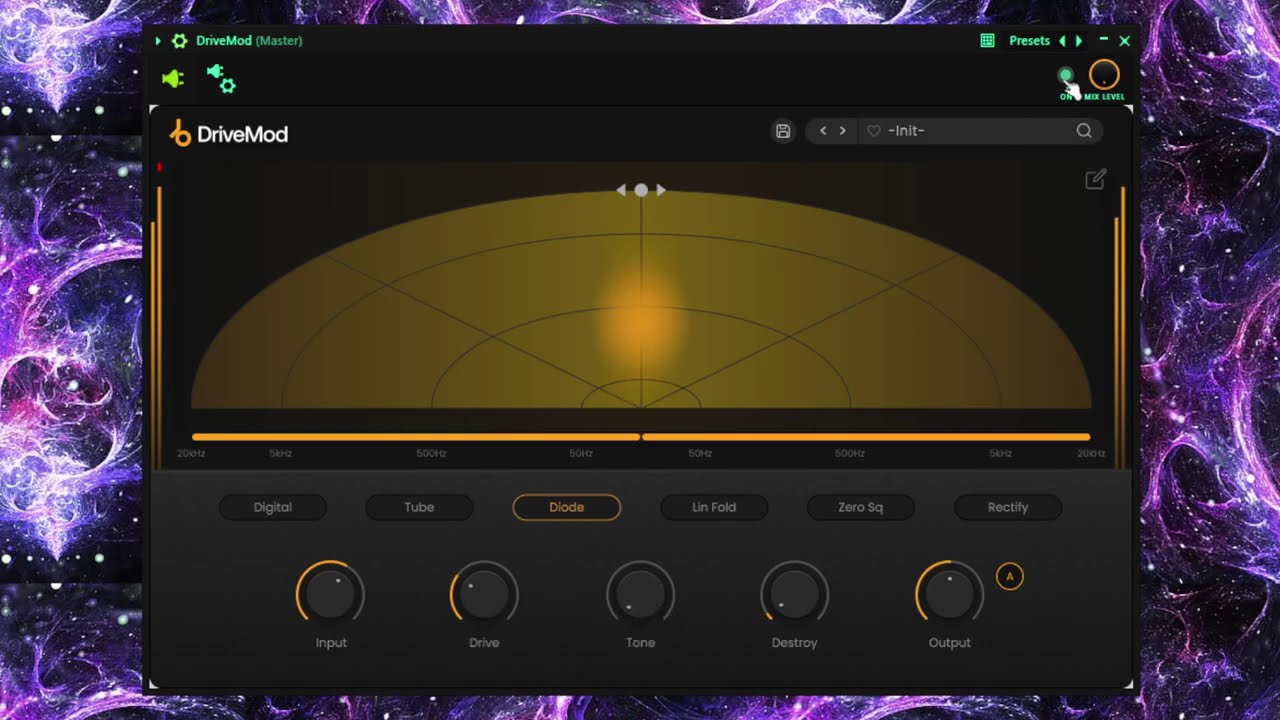Viewport: 1280px width, 720px height.
Task: Click the green plugin connector icon
Action: 173,79
